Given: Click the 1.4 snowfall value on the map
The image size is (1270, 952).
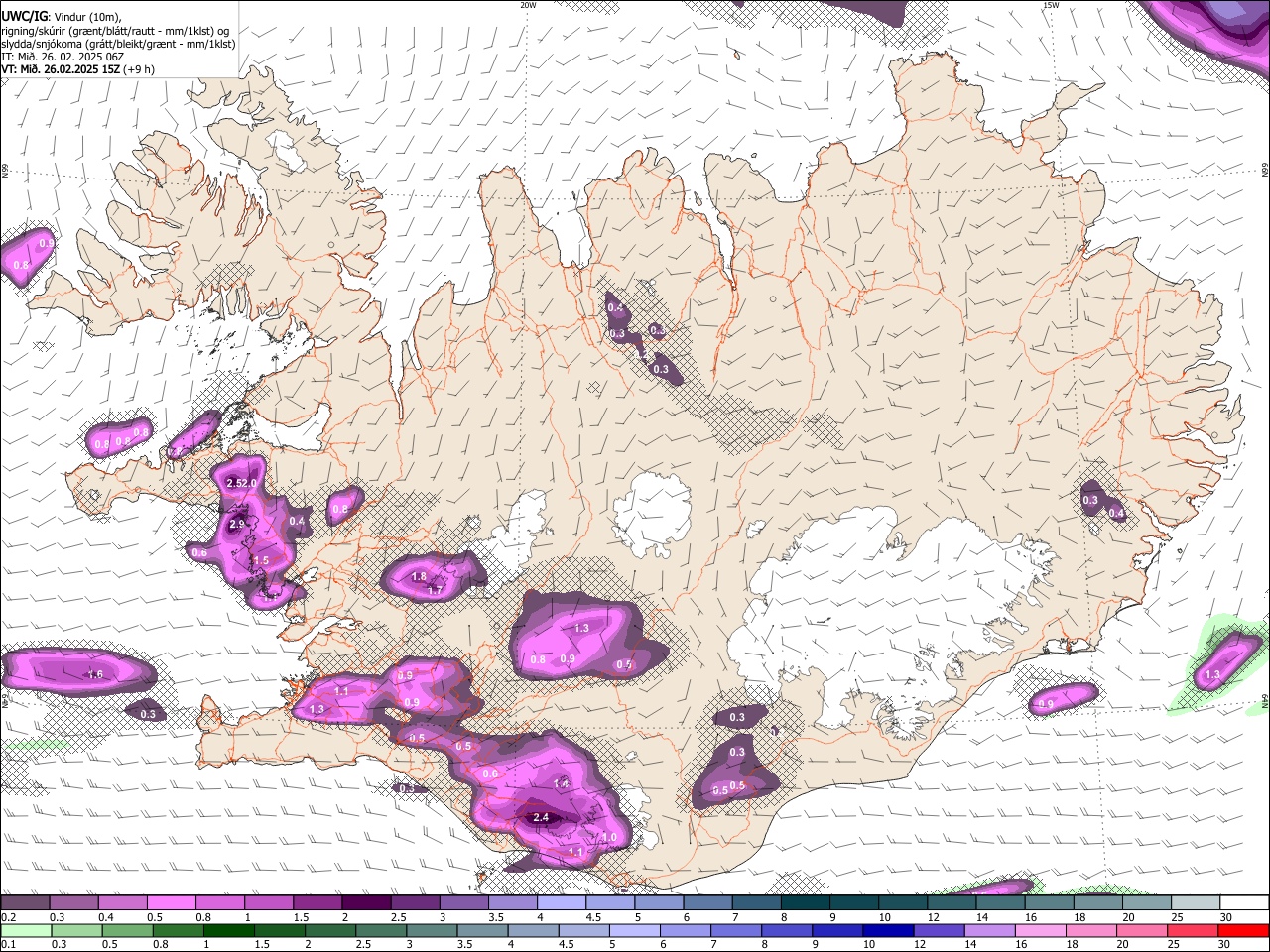Looking at the screenshot, I should pyautogui.click(x=562, y=783).
